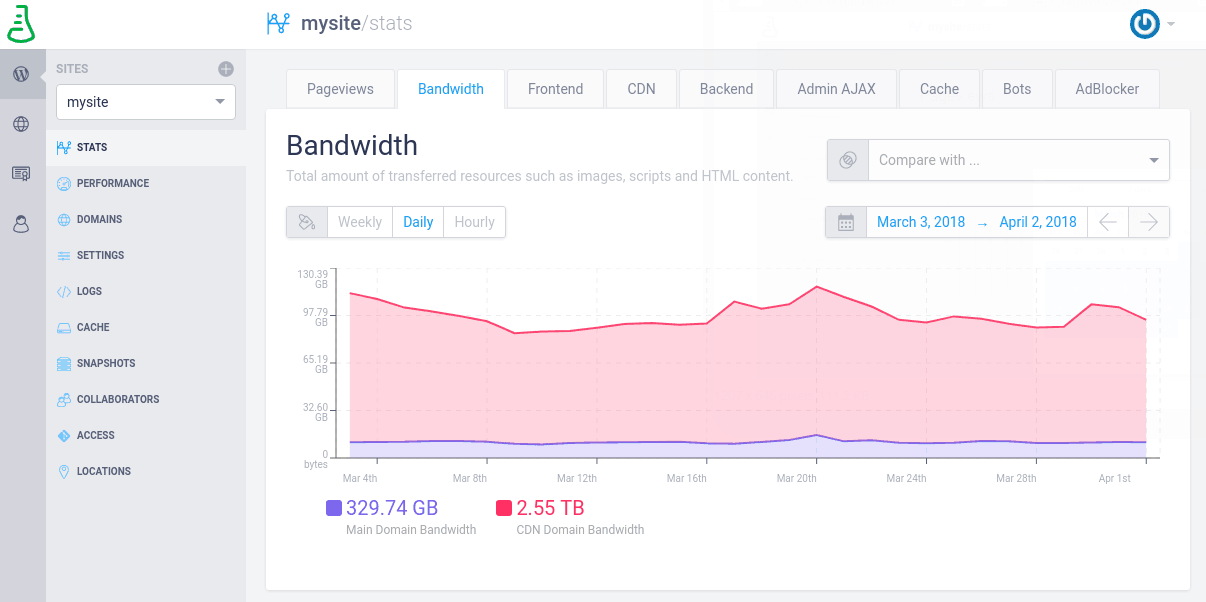Open the WordPress section in the left rail
This screenshot has width=1206, height=602.
21,72
